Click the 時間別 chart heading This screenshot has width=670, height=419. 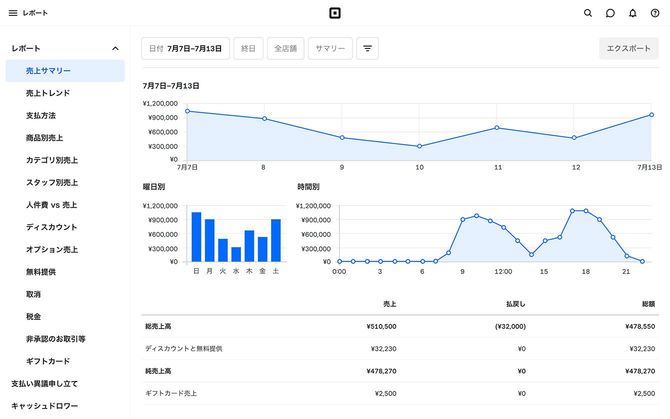(308, 187)
